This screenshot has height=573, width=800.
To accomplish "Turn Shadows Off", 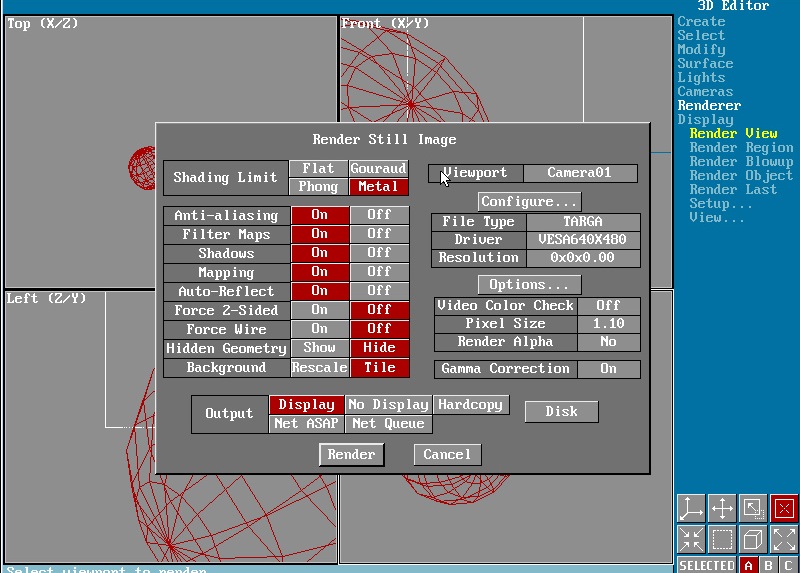I will click(x=380, y=253).
